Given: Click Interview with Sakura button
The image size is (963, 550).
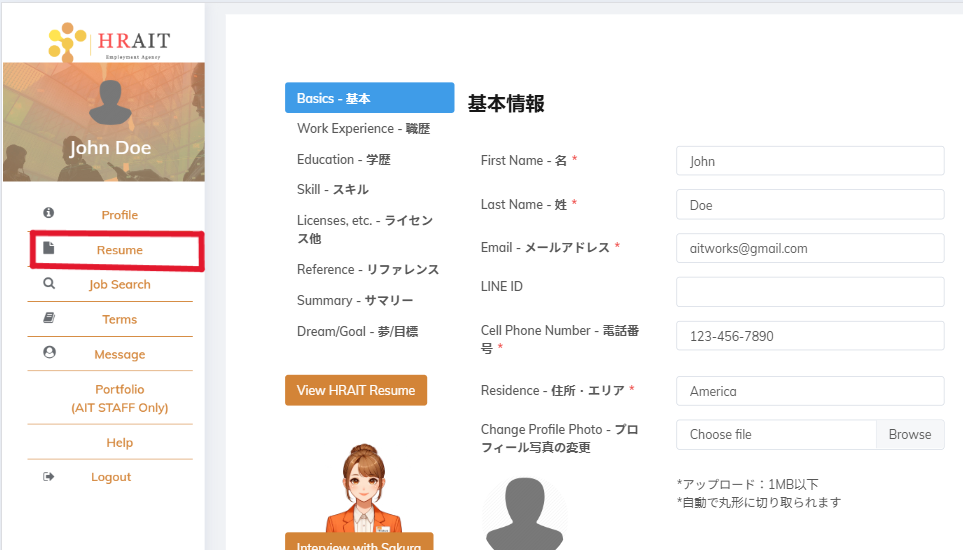Looking at the screenshot, I should (359, 541).
